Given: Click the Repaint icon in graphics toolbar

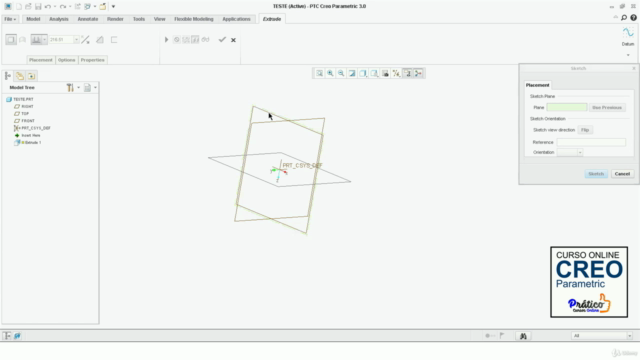Looking at the screenshot, I should point(352,73).
